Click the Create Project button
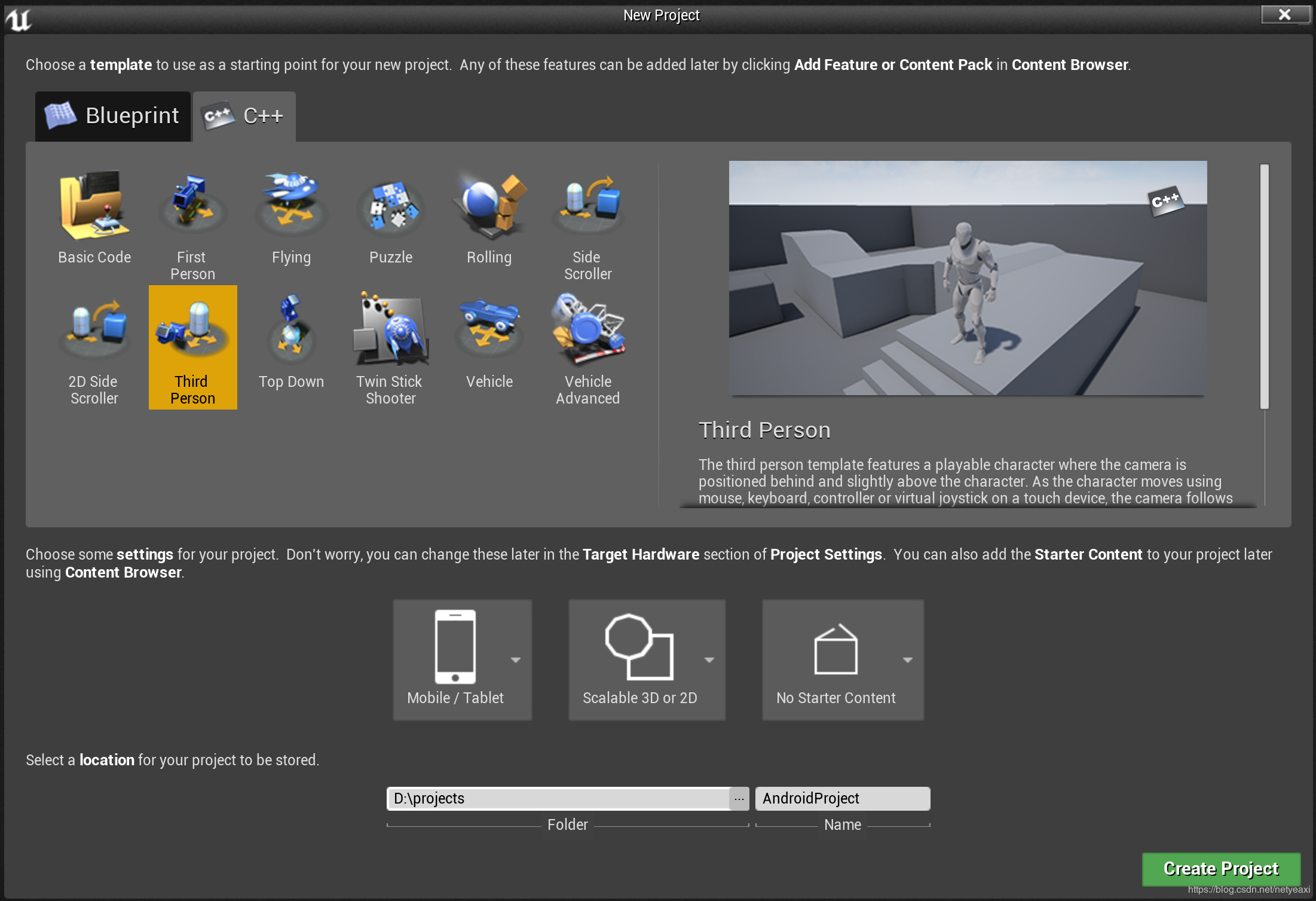This screenshot has width=1316, height=901. click(1221, 869)
